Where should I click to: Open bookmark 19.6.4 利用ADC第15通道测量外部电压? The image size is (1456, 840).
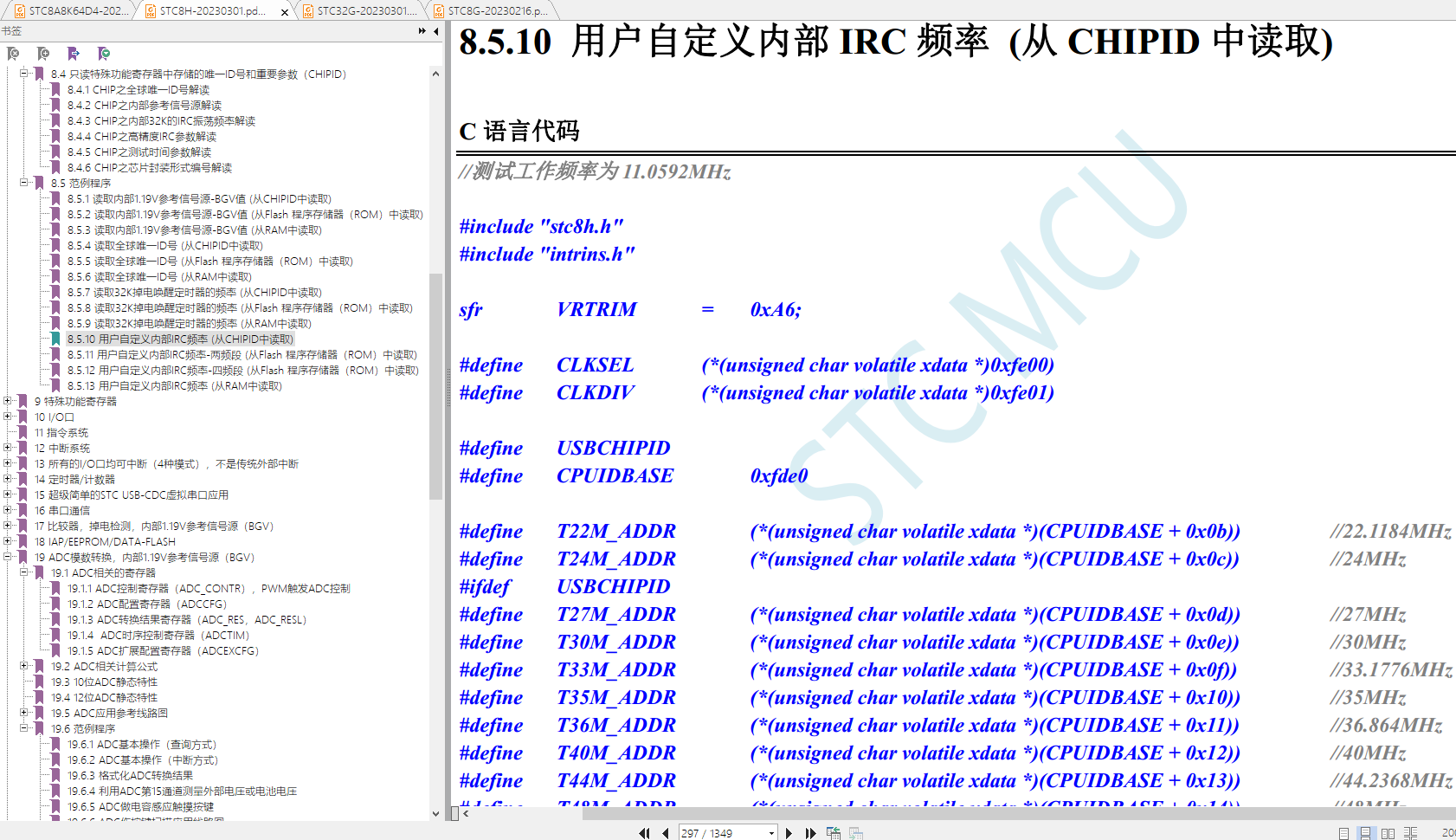pyautogui.click(x=182, y=792)
